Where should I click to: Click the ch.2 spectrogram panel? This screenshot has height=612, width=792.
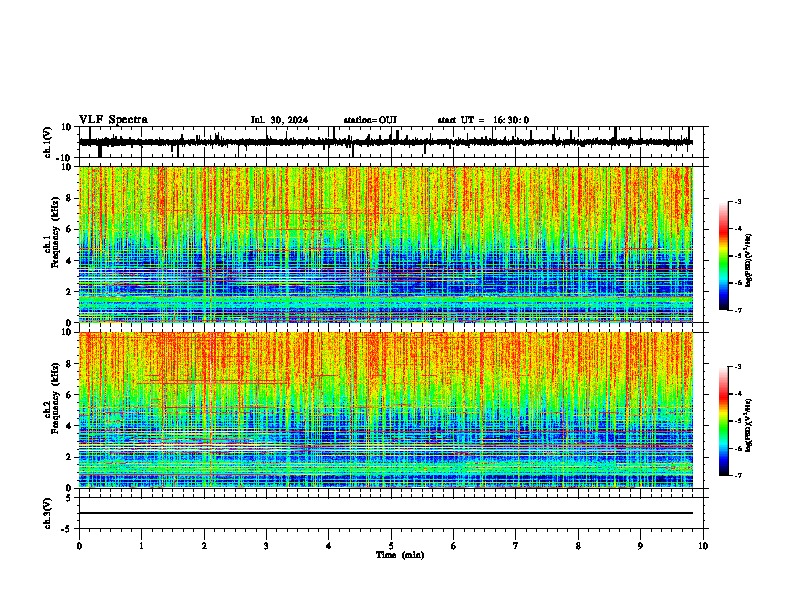coord(386,410)
